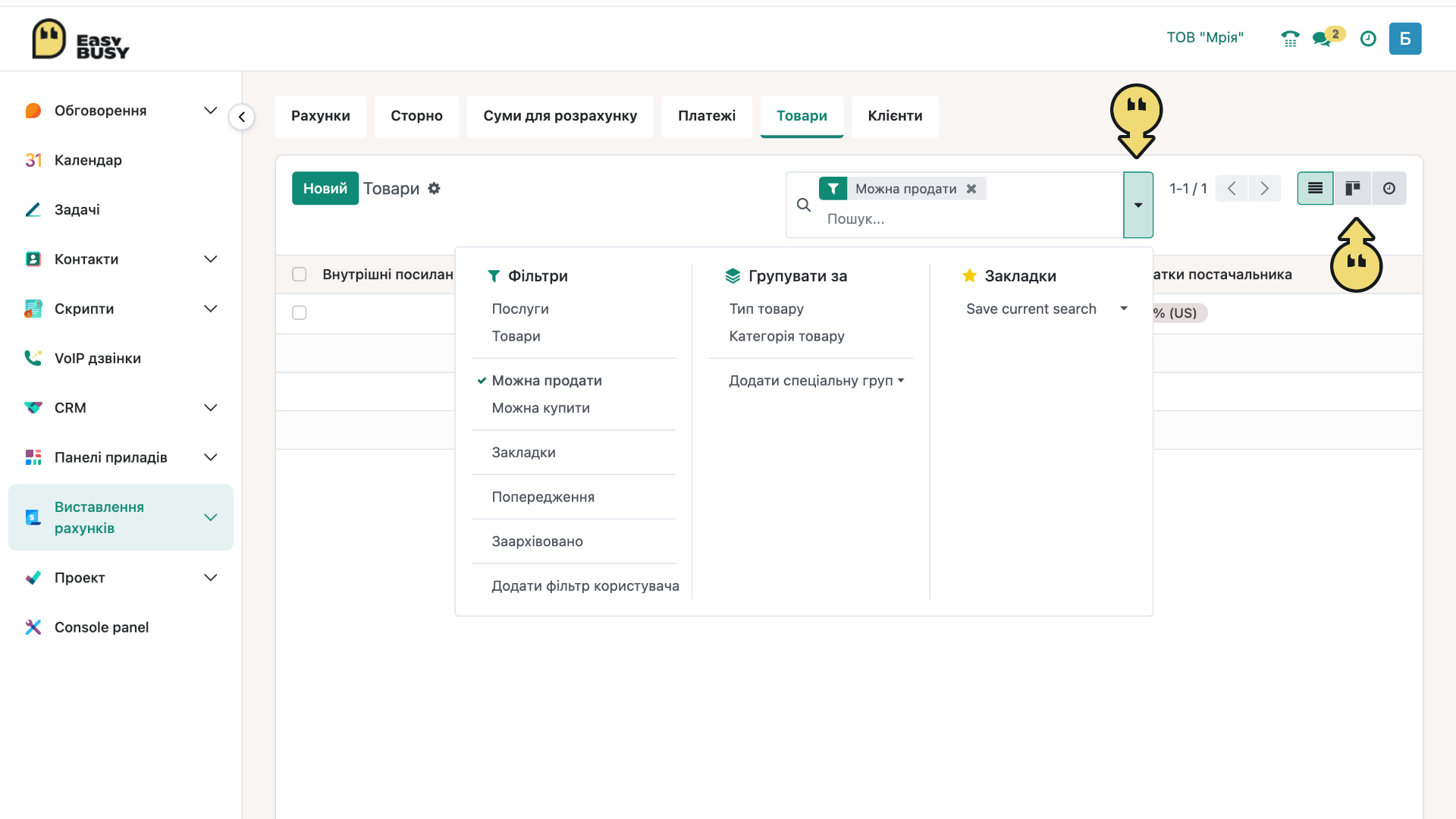Toggle the search options dropdown arrow
This screenshot has height=819, width=1456.
point(1138,205)
